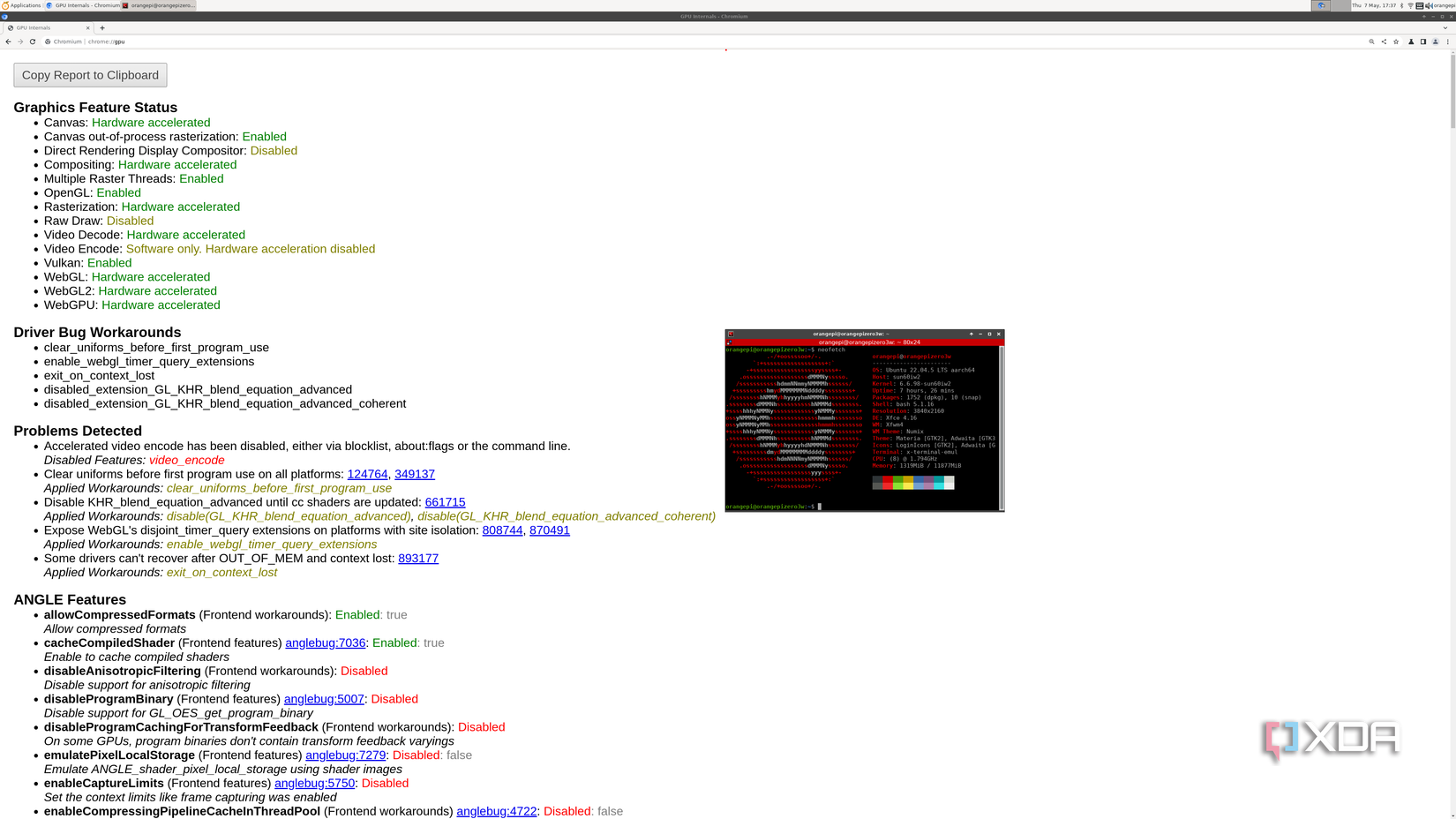Select the first workspace in the switcher
The width and height of the screenshot is (1456, 819).
(x=1321, y=5)
